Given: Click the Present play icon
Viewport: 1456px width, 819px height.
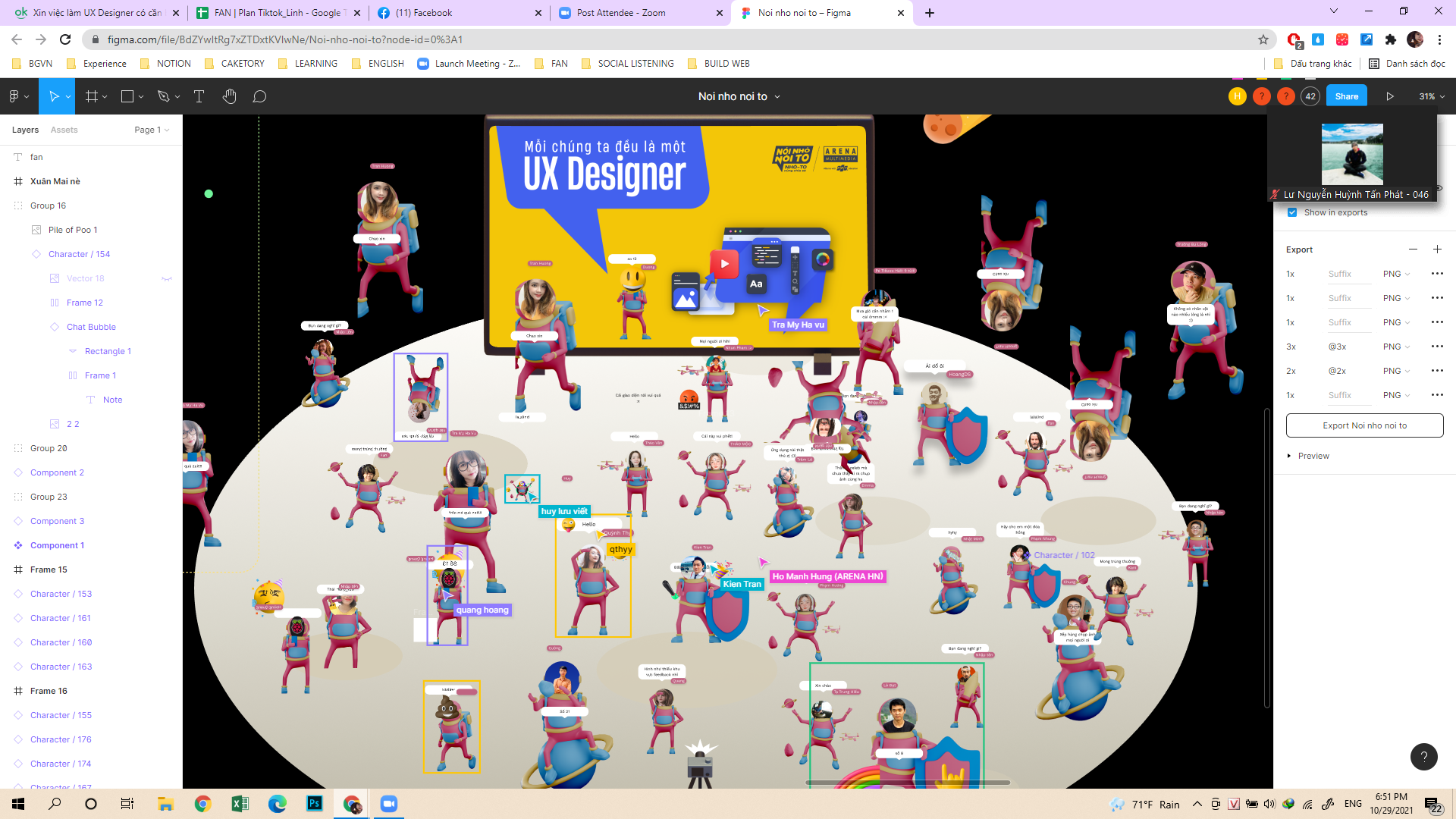Looking at the screenshot, I should (x=1389, y=96).
